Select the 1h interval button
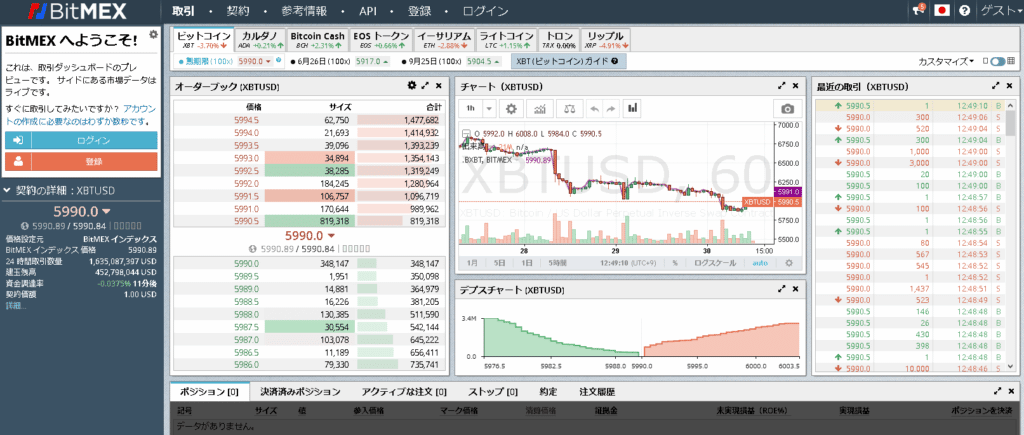1024x435 pixels. pyautogui.click(x=470, y=108)
